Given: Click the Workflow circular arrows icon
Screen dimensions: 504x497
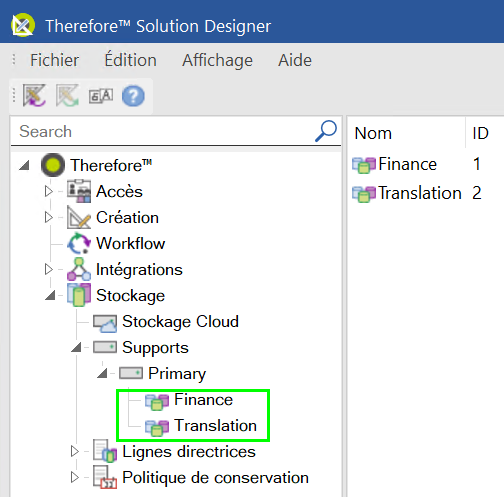Looking at the screenshot, I should click(x=79, y=243).
